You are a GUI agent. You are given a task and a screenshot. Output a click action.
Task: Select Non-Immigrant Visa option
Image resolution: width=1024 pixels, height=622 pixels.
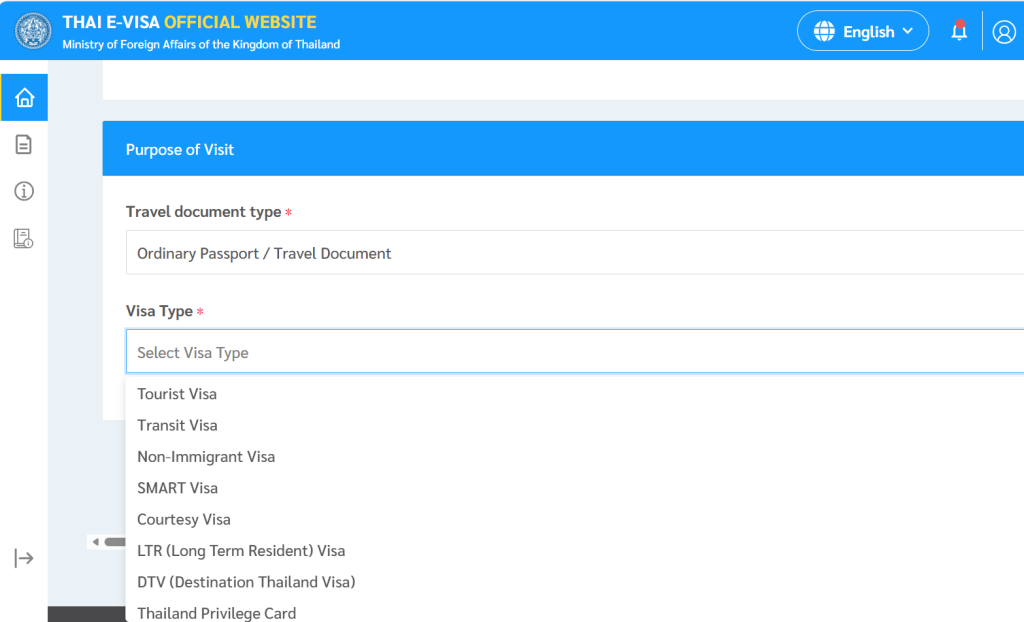pyautogui.click(x=206, y=457)
